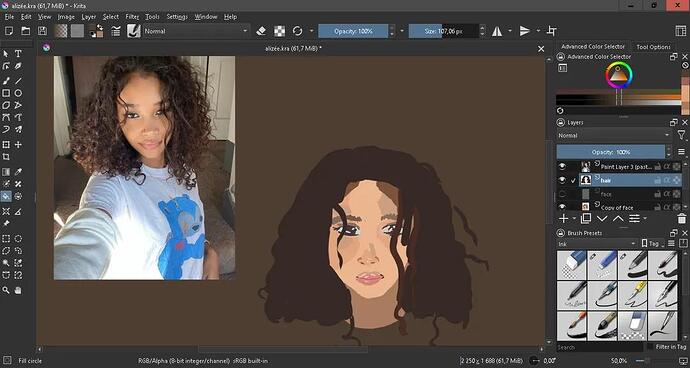This screenshot has width=690, height=368.
Task: Click the brush presets Search field
Action: (x=599, y=347)
